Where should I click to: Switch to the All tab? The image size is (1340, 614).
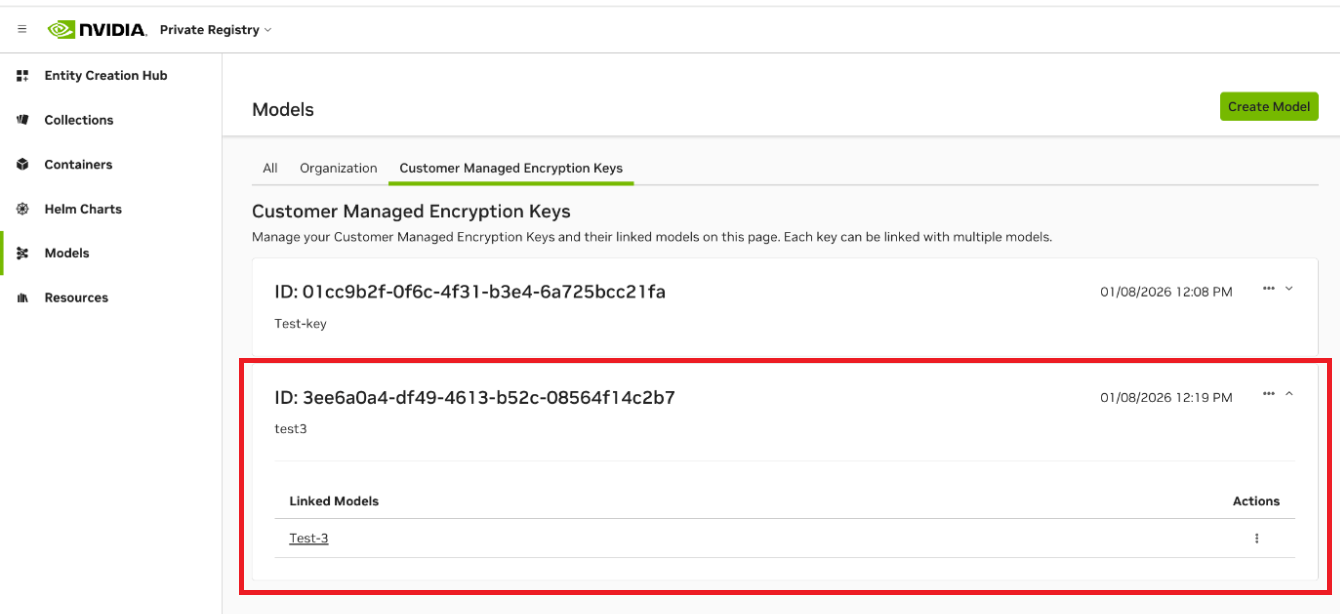point(270,168)
